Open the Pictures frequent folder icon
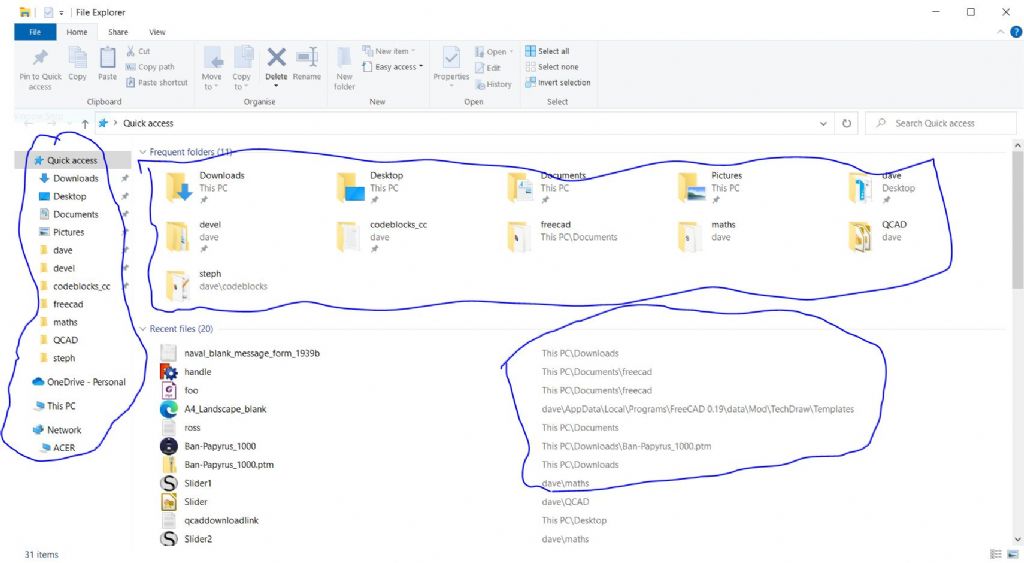The width and height of the screenshot is (1024, 563). (691, 187)
